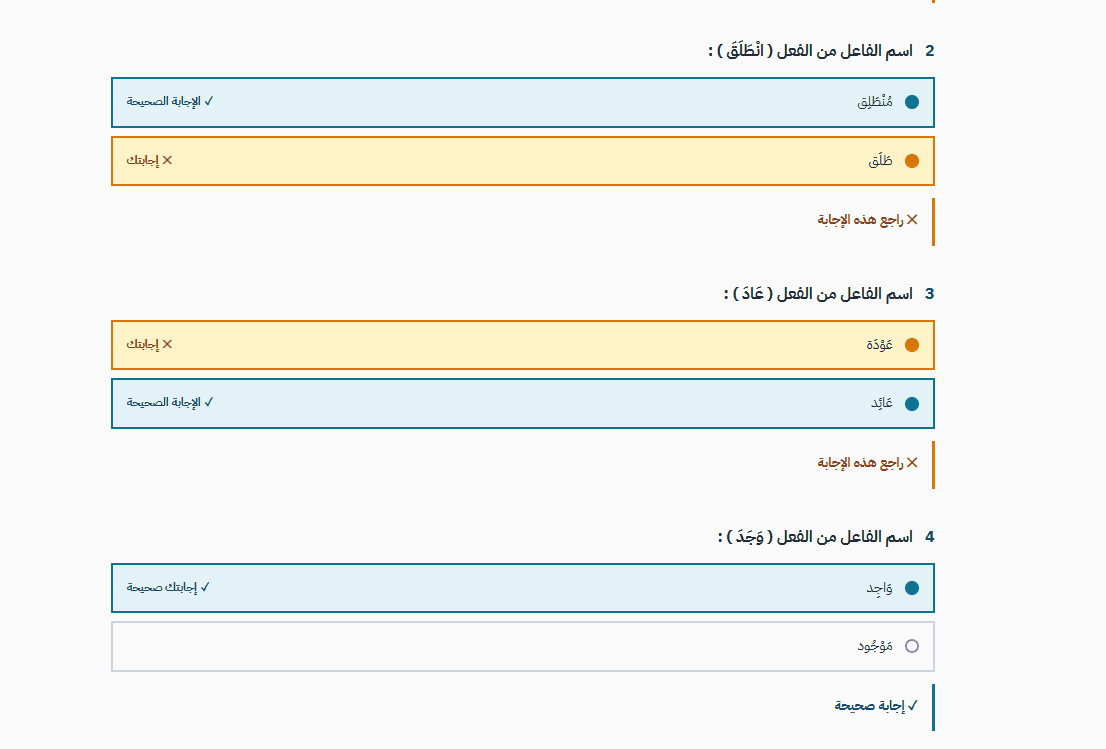The width and height of the screenshot is (1106, 749).
Task: Click the راجع هذه الإجابة text under question 3
Action: (861, 463)
